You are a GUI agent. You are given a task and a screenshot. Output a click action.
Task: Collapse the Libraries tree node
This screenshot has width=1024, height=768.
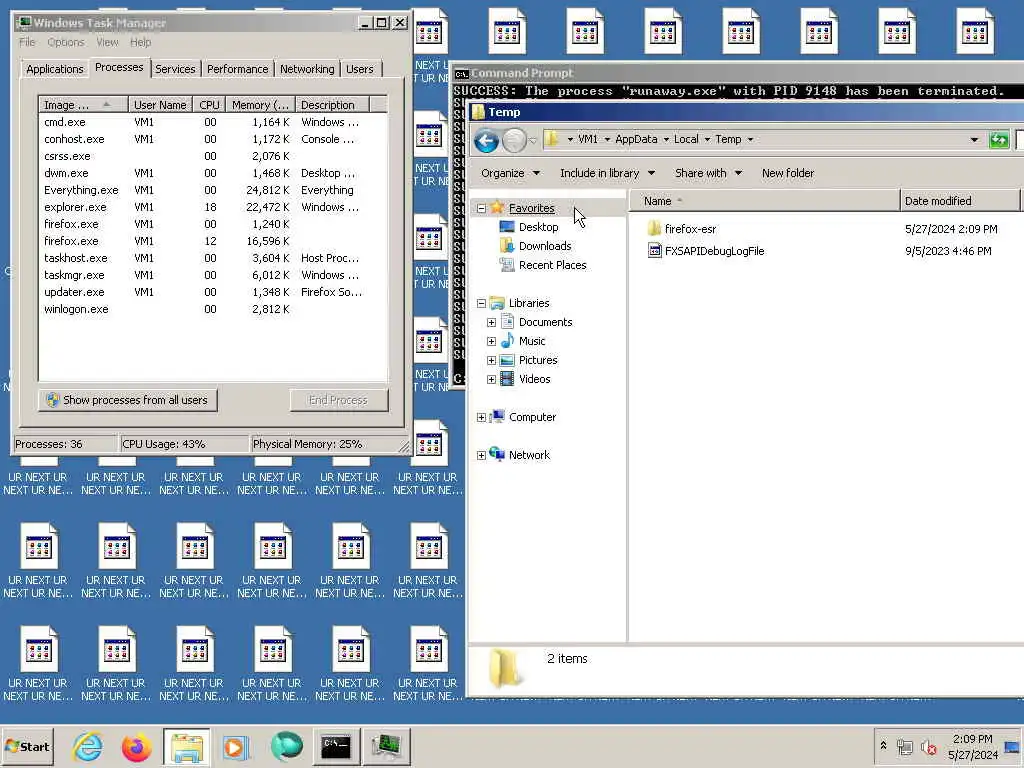(481, 303)
